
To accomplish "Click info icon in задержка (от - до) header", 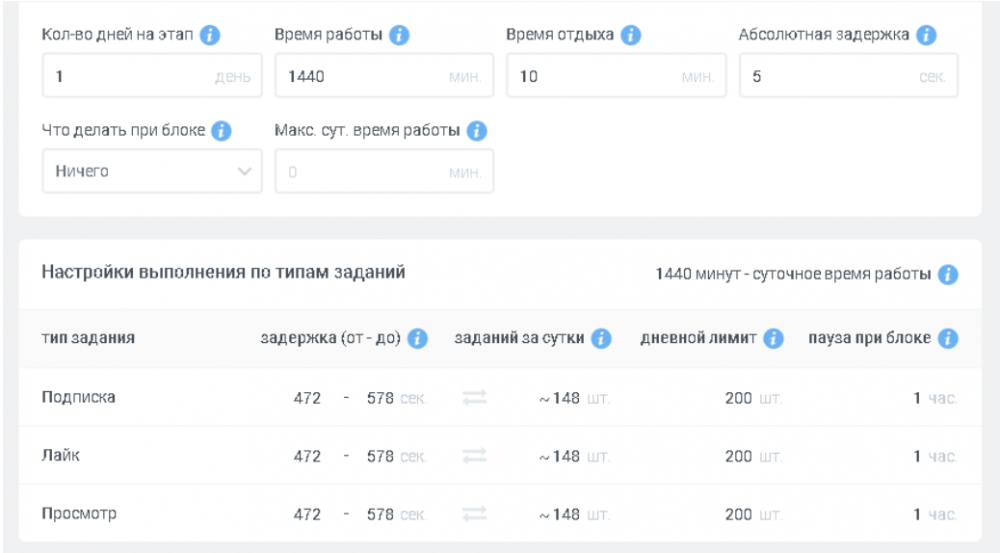I will point(418,339).
